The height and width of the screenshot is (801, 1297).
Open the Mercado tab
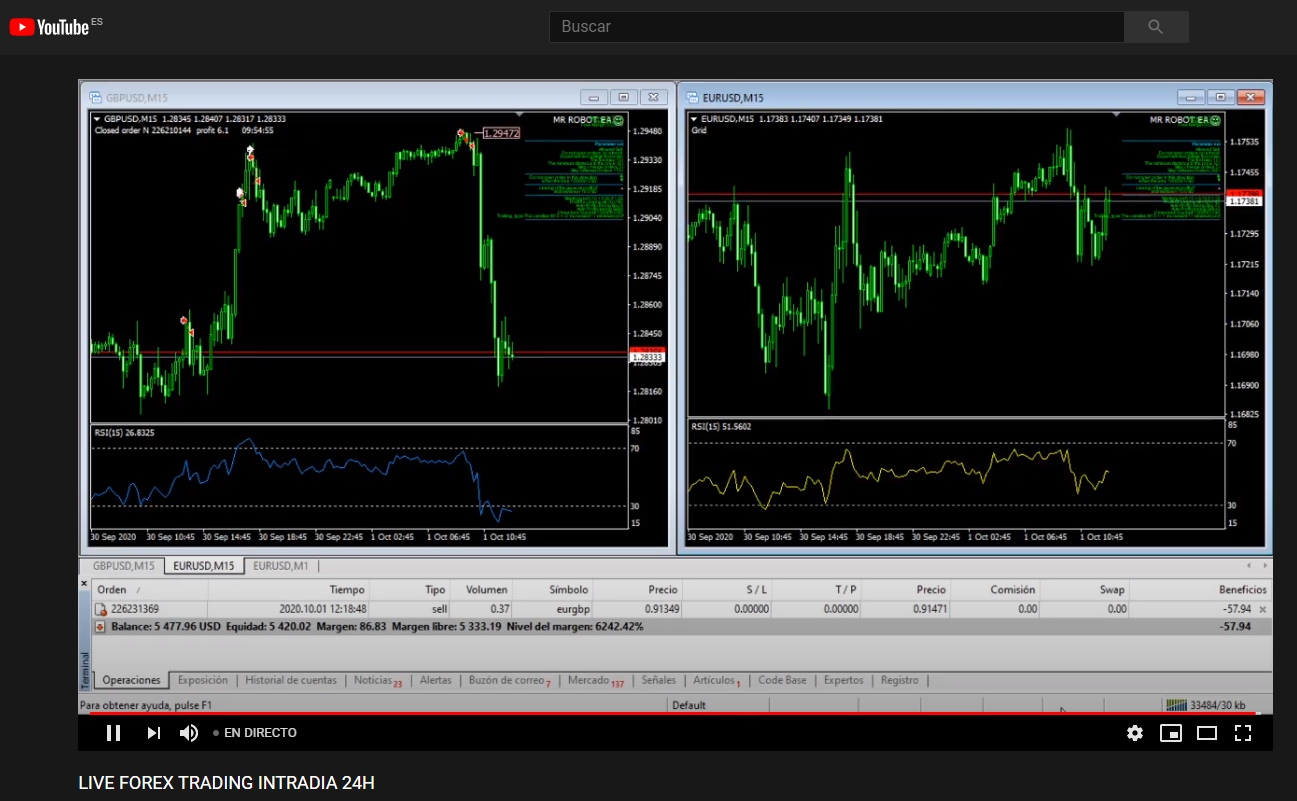click(x=595, y=680)
